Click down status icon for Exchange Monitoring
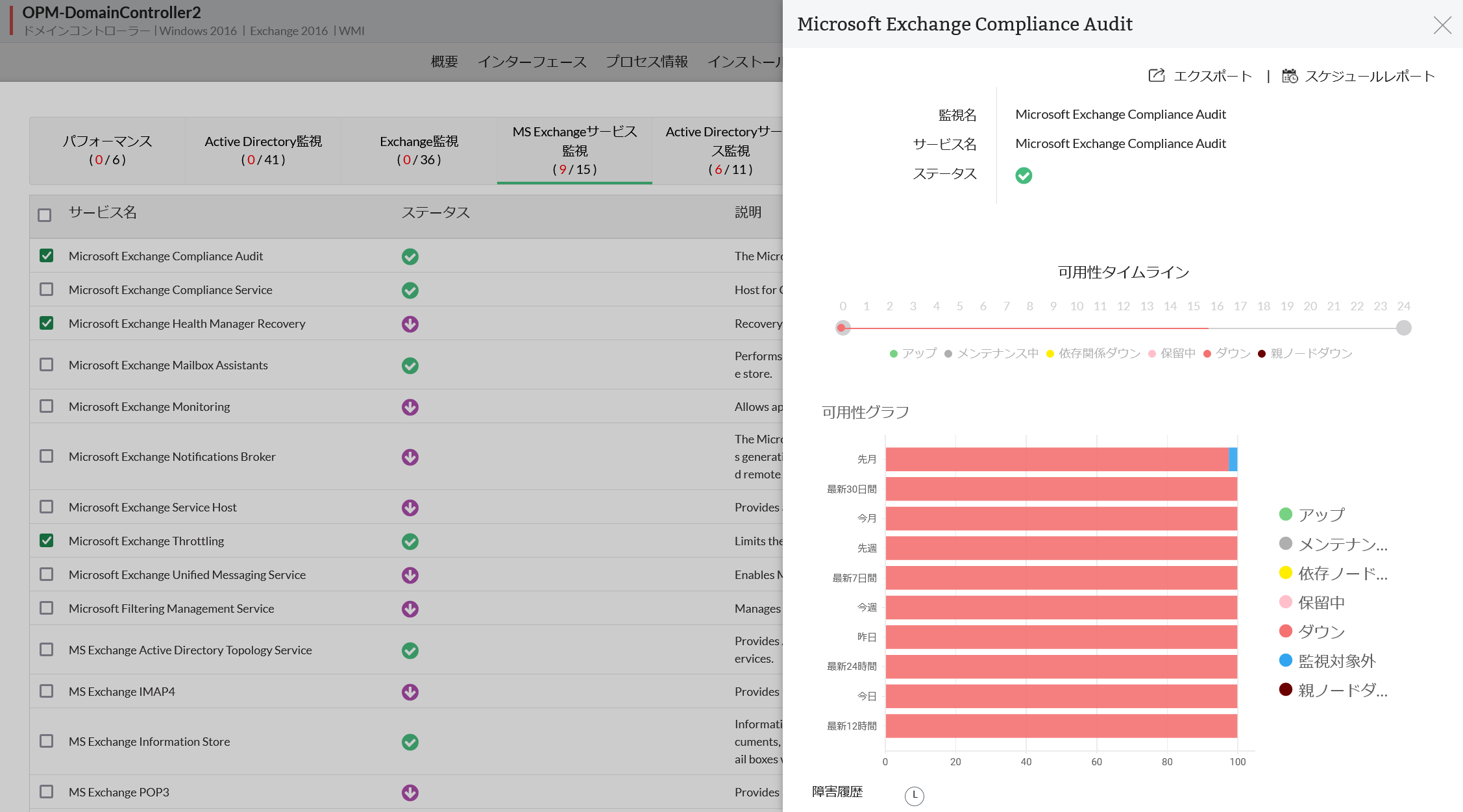The image size is (1463, 812). point(410,407)
